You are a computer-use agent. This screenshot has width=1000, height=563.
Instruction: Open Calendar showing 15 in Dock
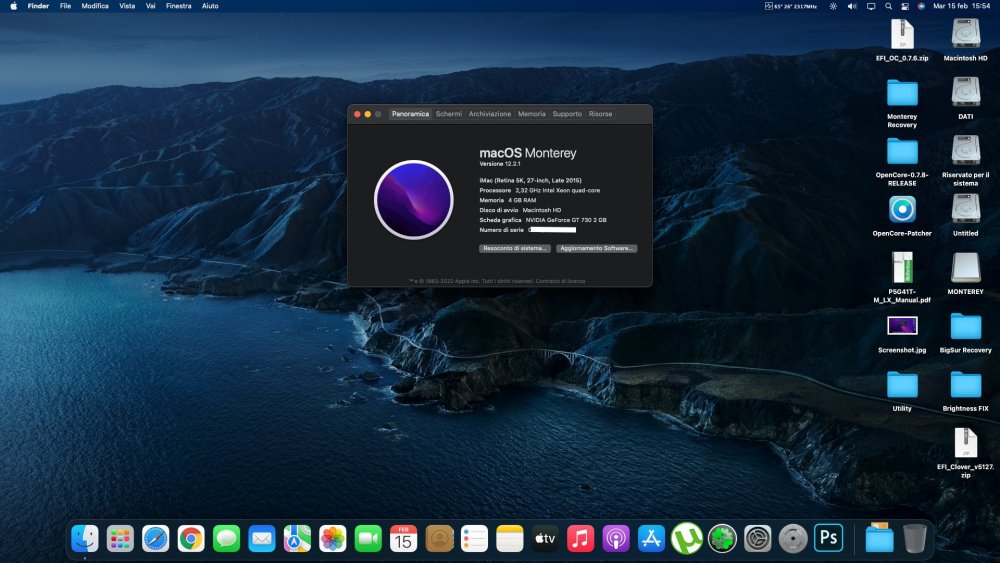(403, 539)
